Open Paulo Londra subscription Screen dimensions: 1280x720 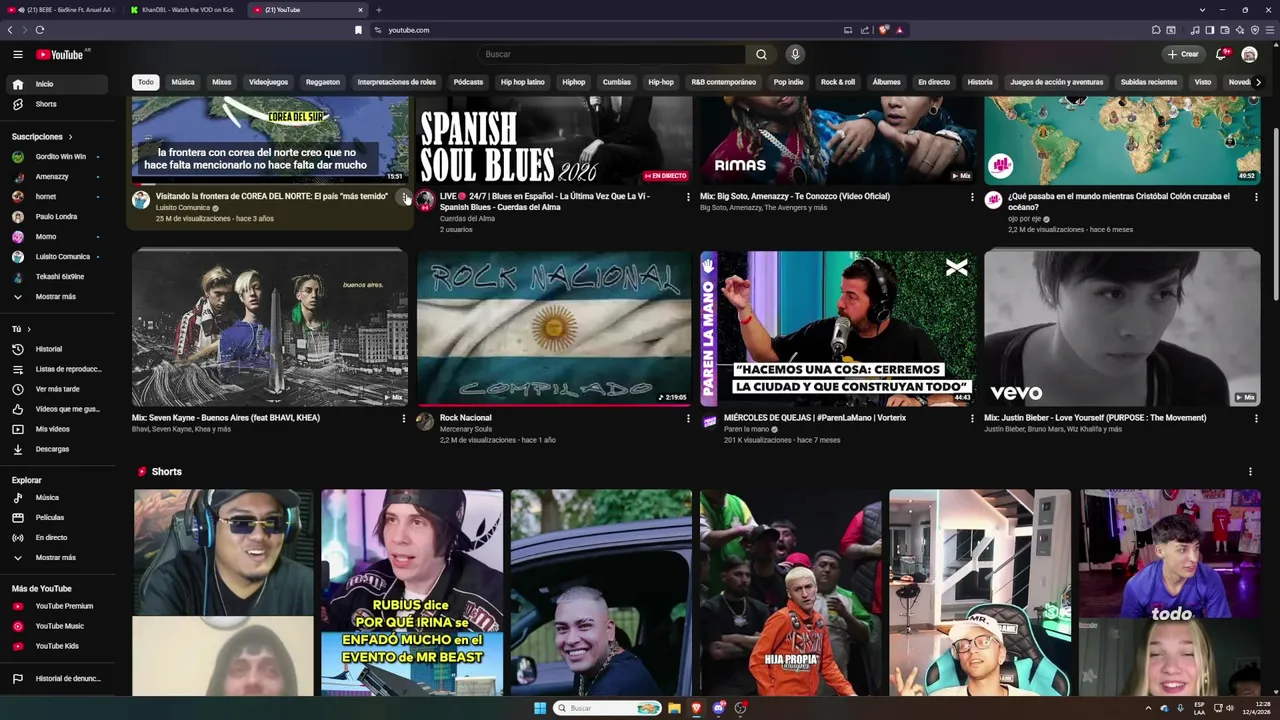pyautogui.click(x=56, y=217)
